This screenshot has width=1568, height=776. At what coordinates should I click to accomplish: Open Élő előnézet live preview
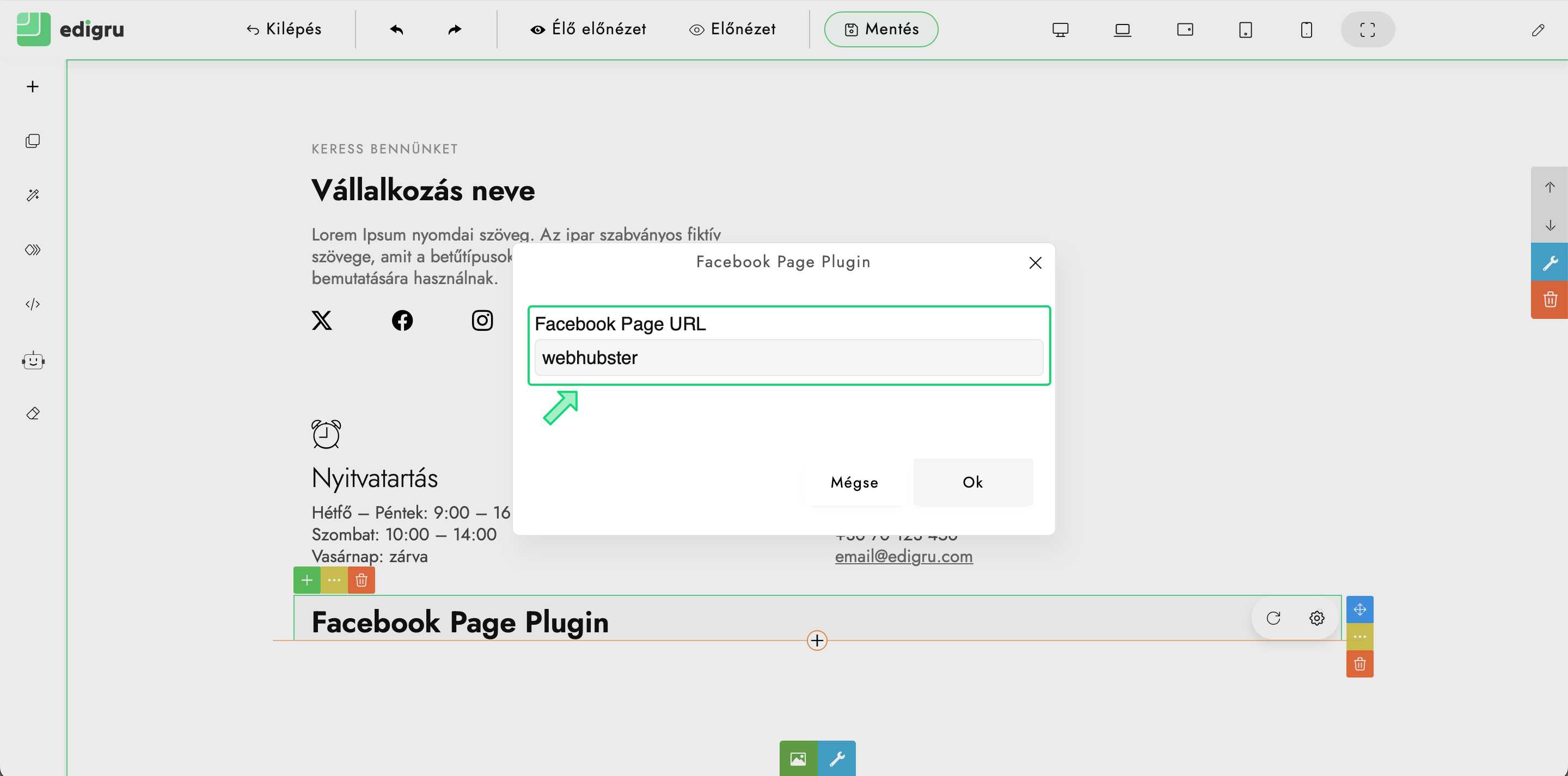tap(588, 29)
